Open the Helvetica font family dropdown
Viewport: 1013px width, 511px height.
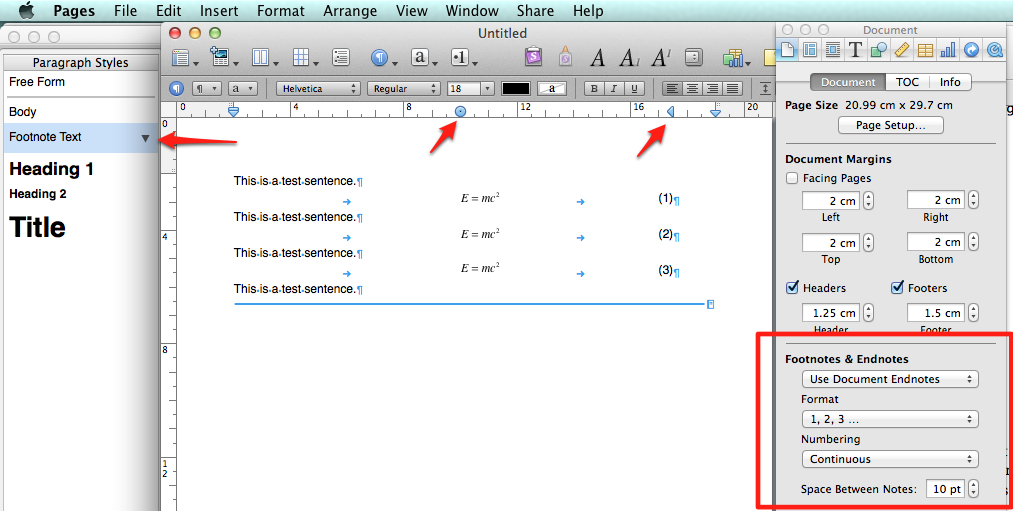pos(318,89)
